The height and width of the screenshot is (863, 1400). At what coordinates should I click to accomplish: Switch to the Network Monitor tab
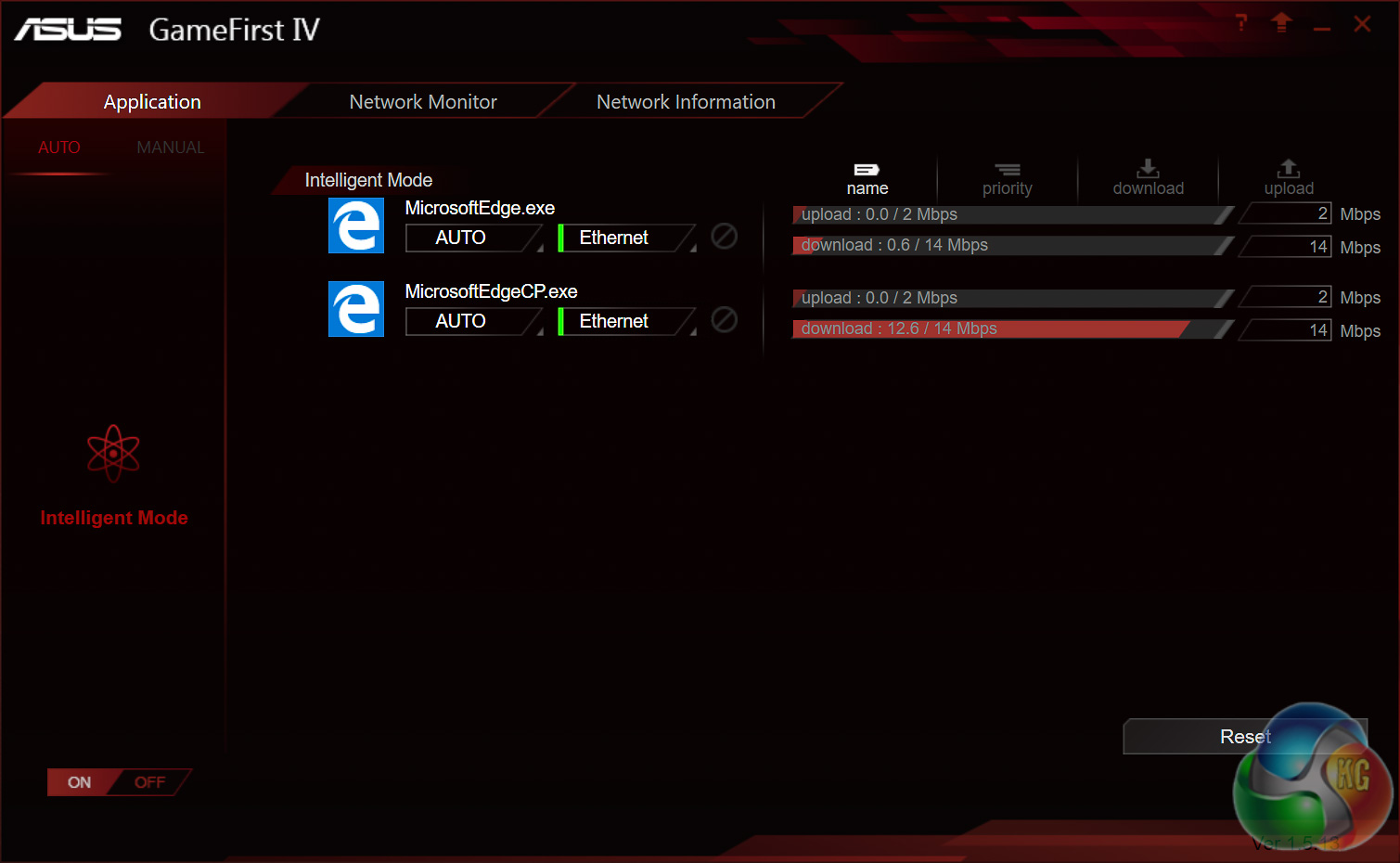point(423,102)
